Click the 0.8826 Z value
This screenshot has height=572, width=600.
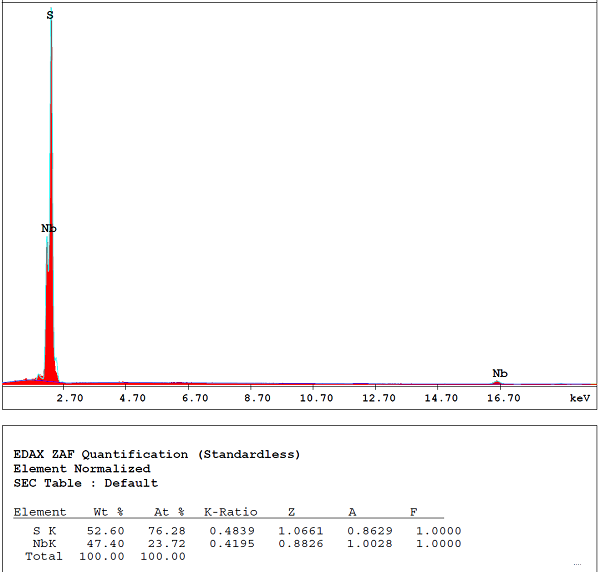pyautogui.click(x=301, y=543)
